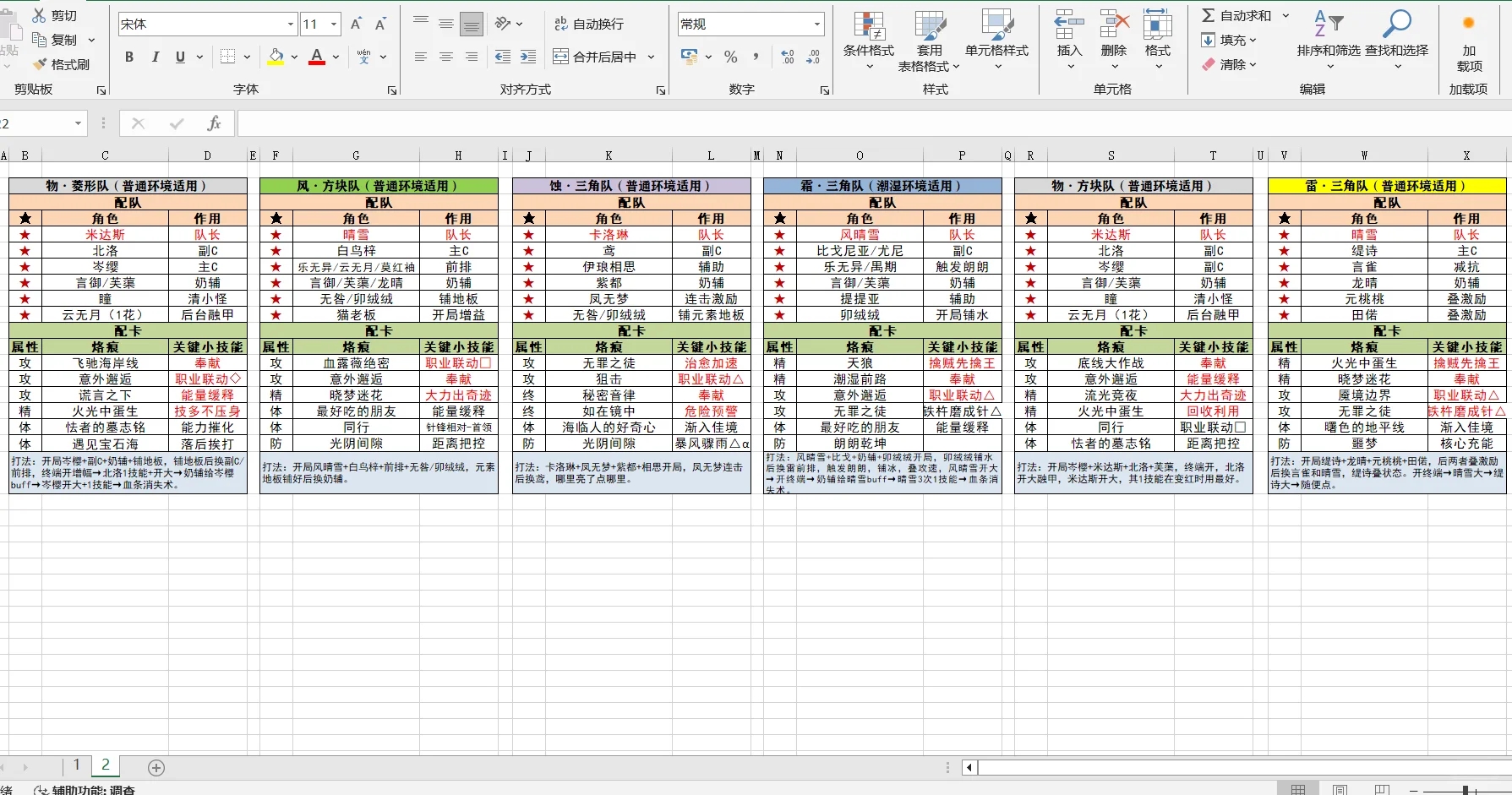Click AutoSum (自动求和)

coord(1236,15)
